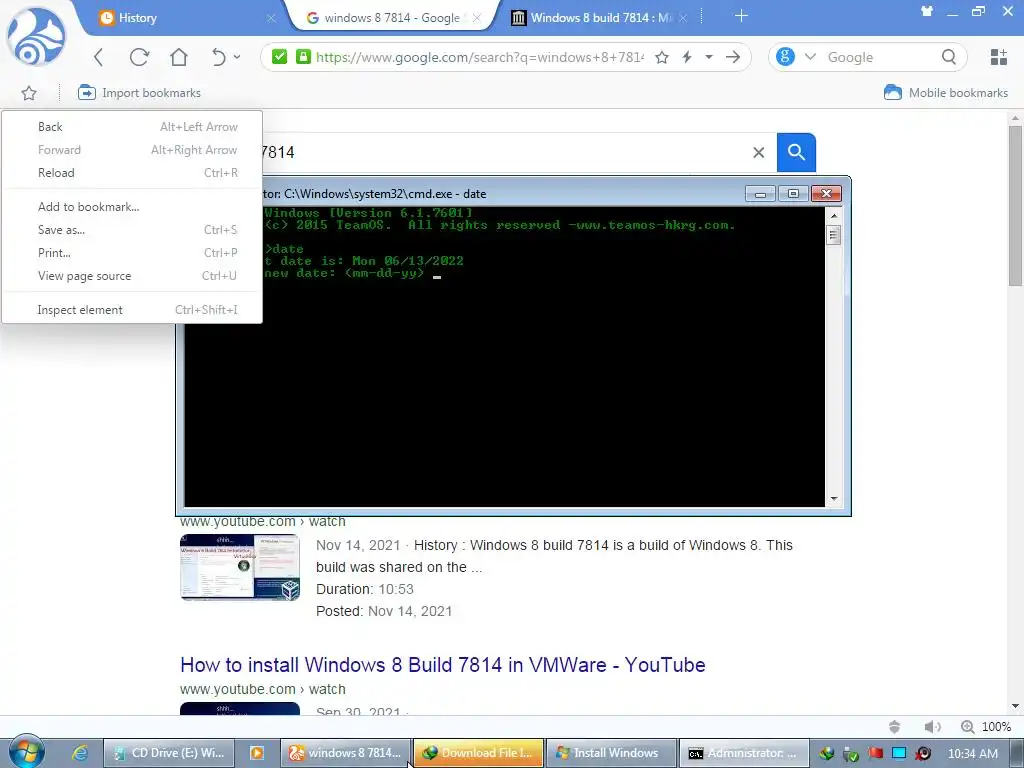Click the blue monitor network tray icon
The height and width of the screenshot is (768, 1024).
tap(899, 754)
